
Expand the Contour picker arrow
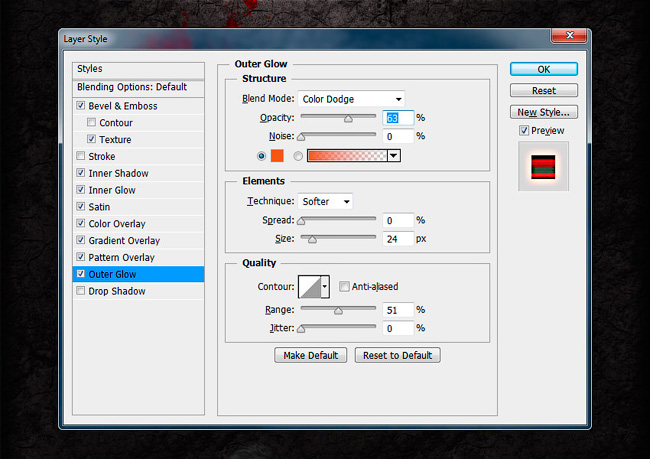pyautogui.click(x=325, y=287)
